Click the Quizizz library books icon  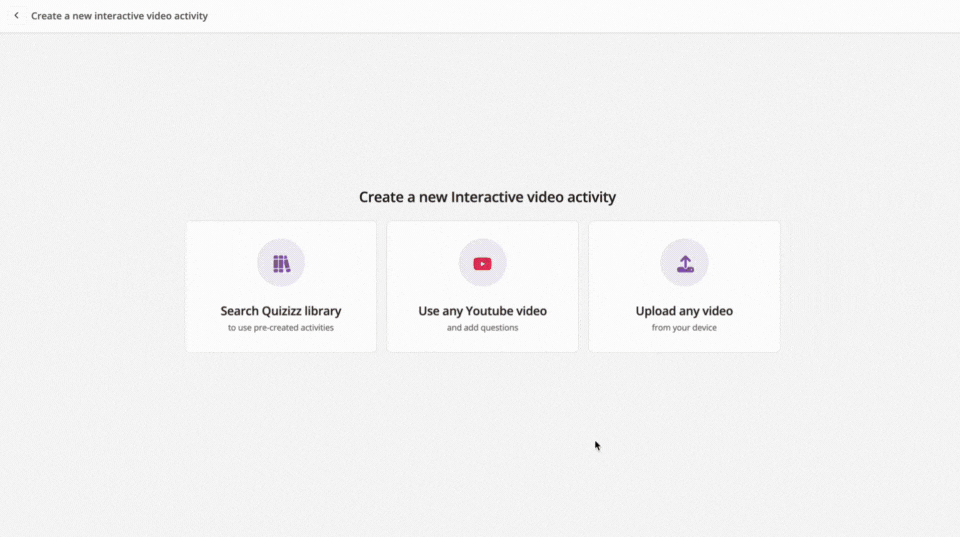click(281, 263)
